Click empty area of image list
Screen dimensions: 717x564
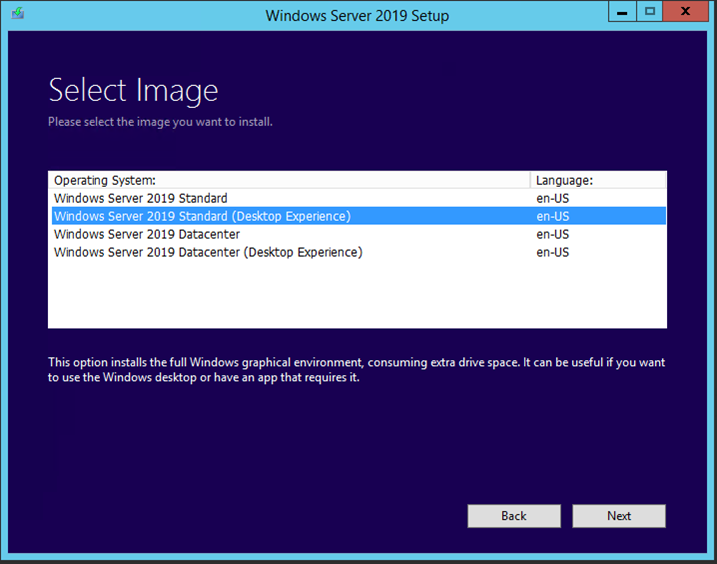pos(357,294)
